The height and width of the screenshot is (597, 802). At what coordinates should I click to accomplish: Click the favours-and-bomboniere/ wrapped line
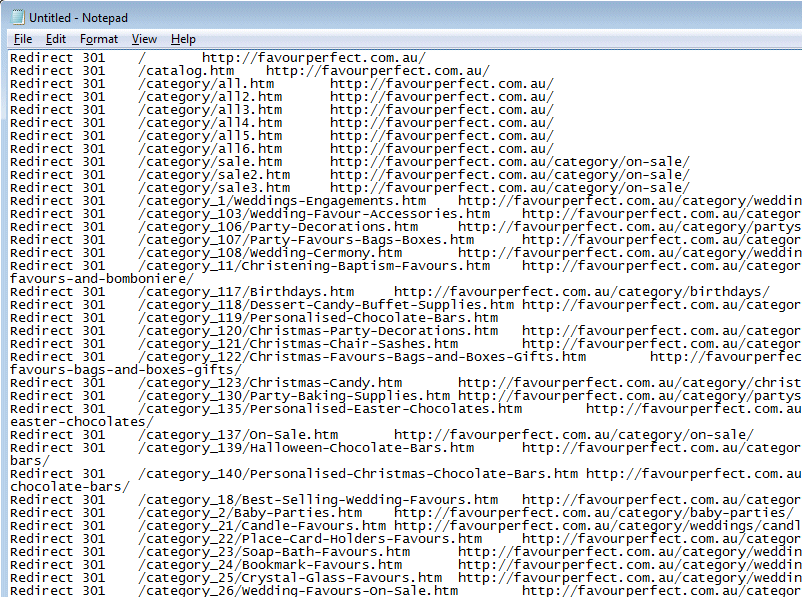click(102, 279)
